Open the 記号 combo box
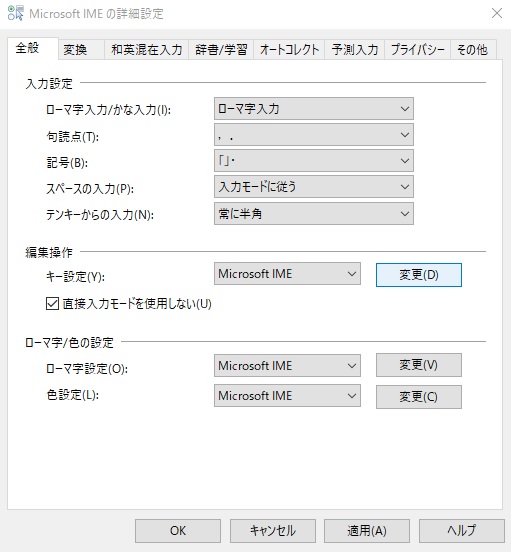511x552 pixels. [x=314, y=161]
